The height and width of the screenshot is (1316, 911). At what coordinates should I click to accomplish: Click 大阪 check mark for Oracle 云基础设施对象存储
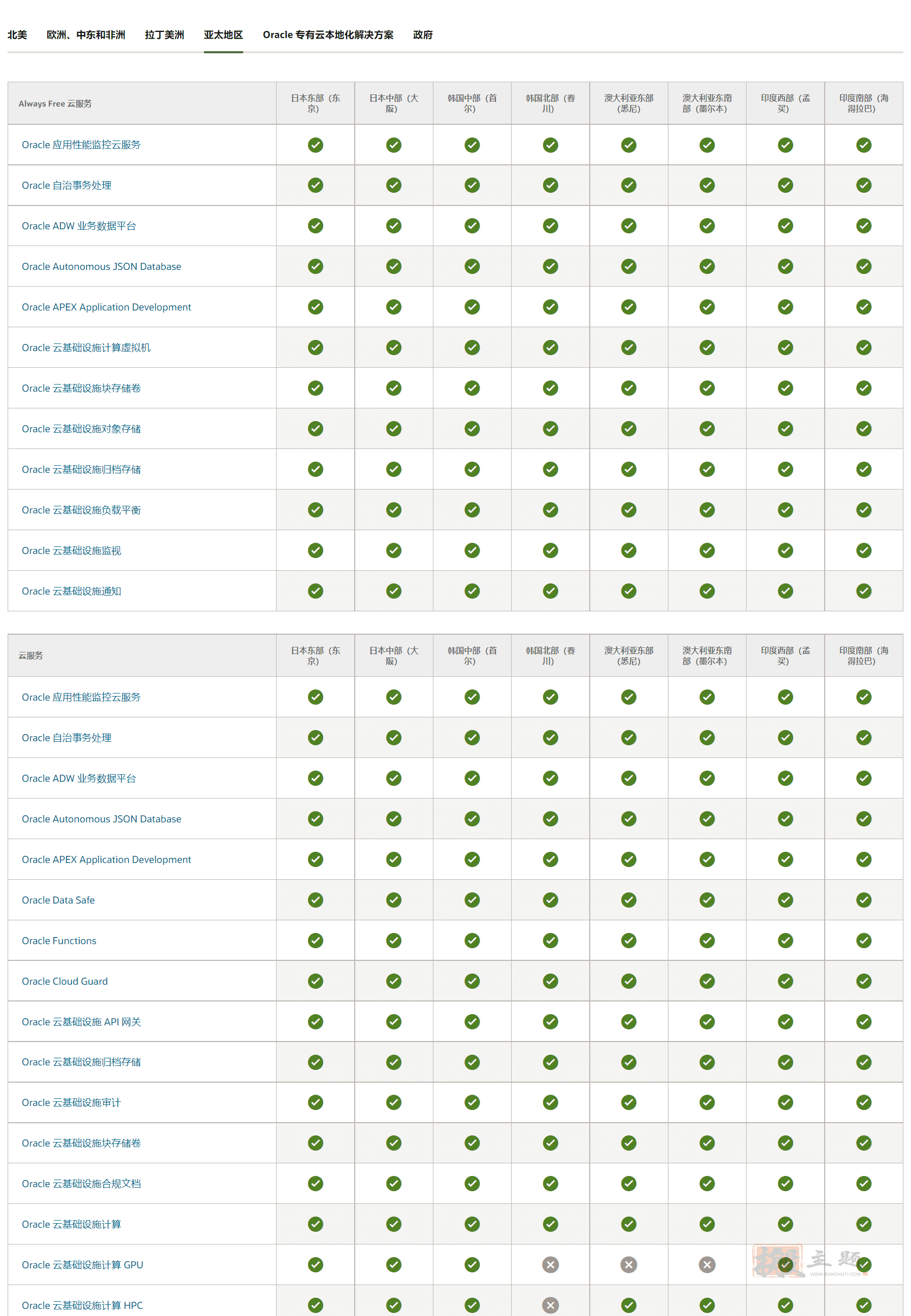[394, 428]
